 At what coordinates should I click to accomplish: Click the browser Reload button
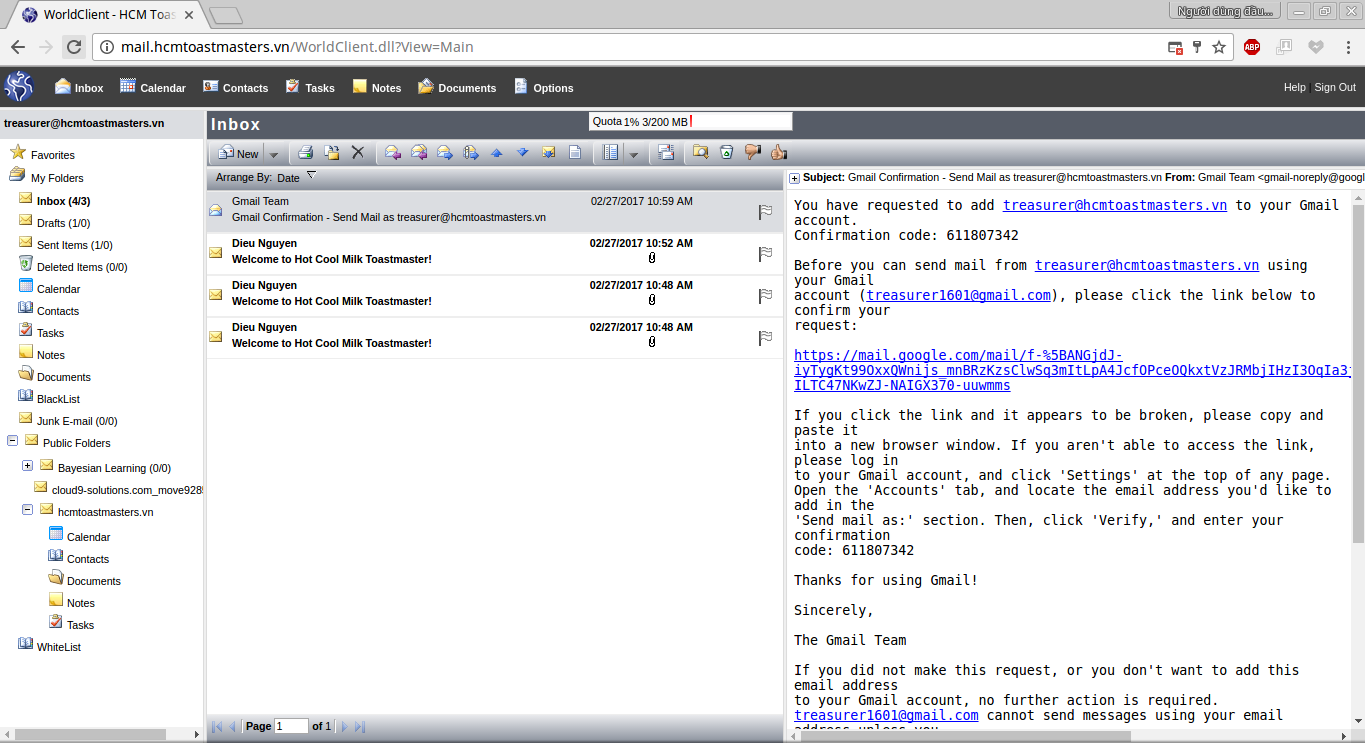point(74,47)
